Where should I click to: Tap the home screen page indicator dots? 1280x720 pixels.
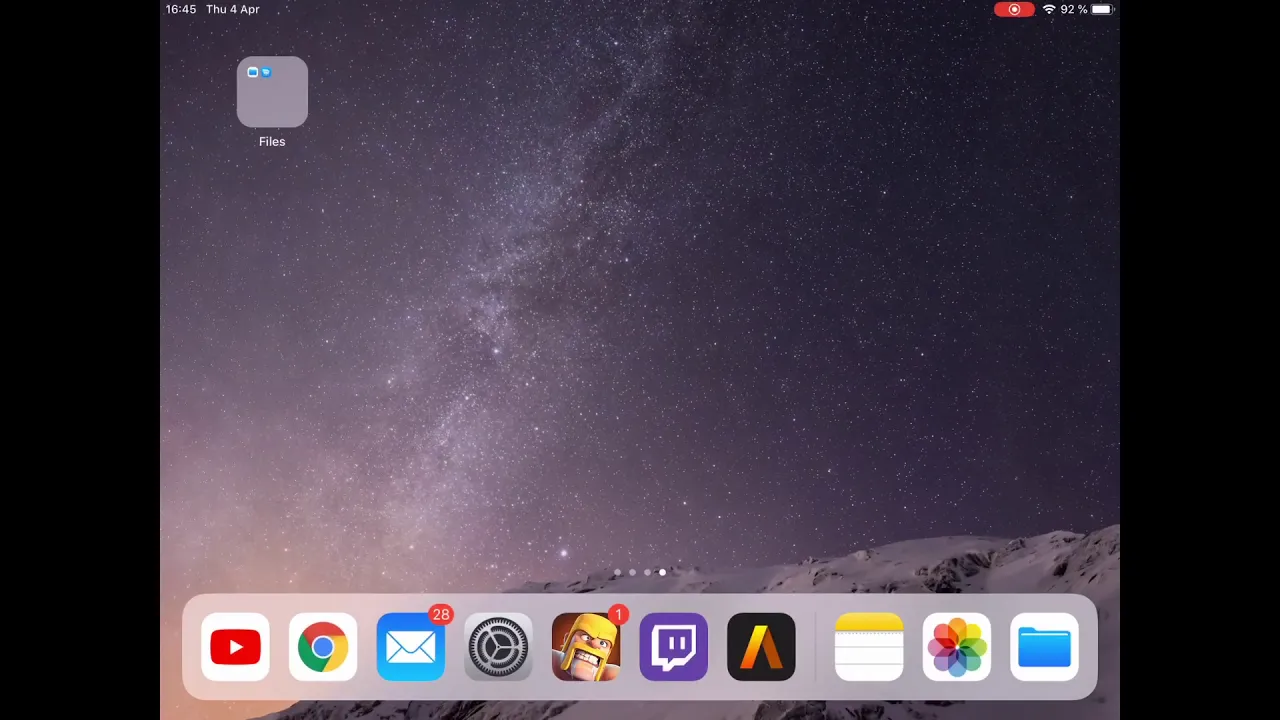[x=640, y=572]
